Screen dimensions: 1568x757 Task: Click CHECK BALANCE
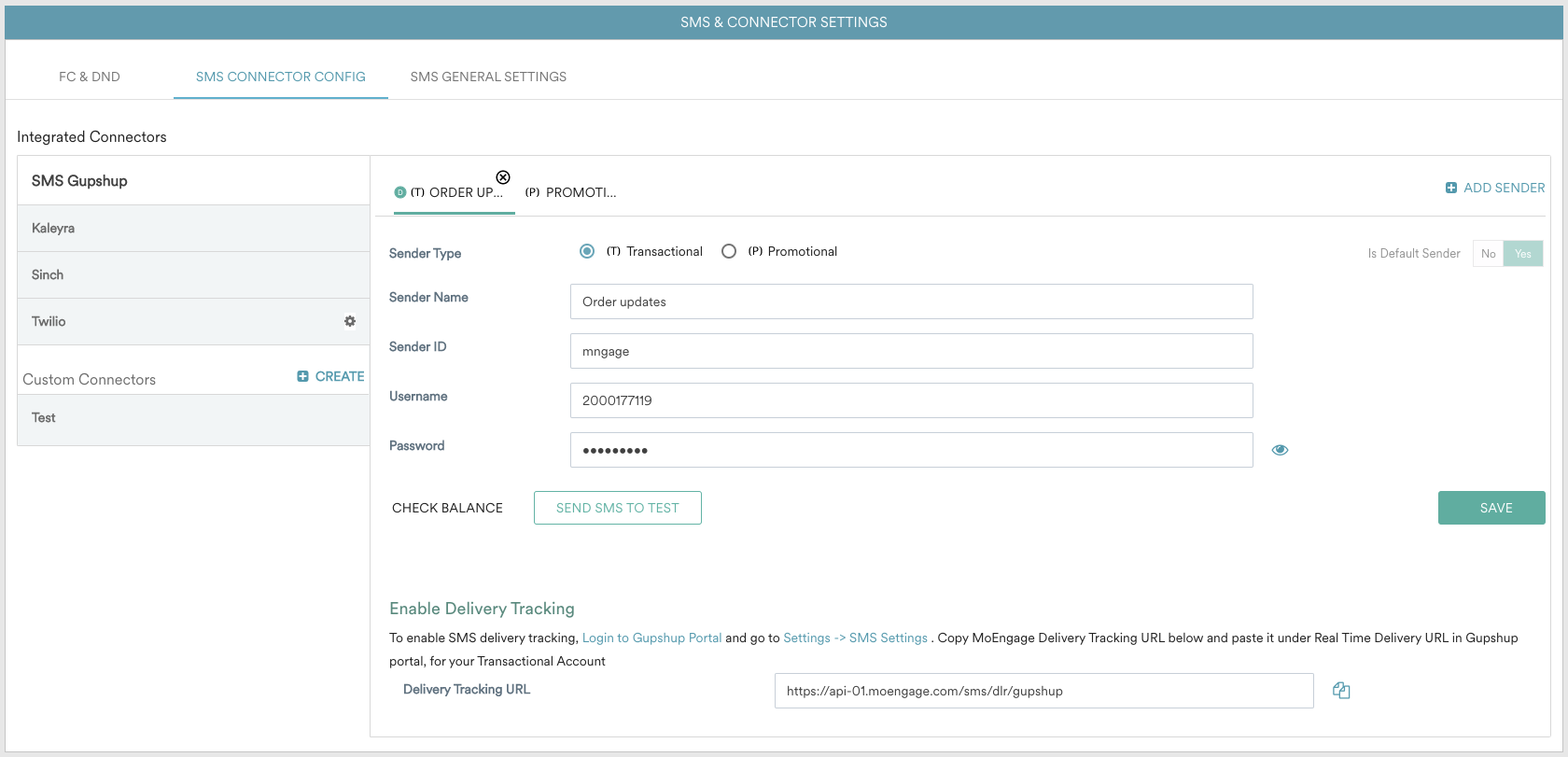(447, 508)
